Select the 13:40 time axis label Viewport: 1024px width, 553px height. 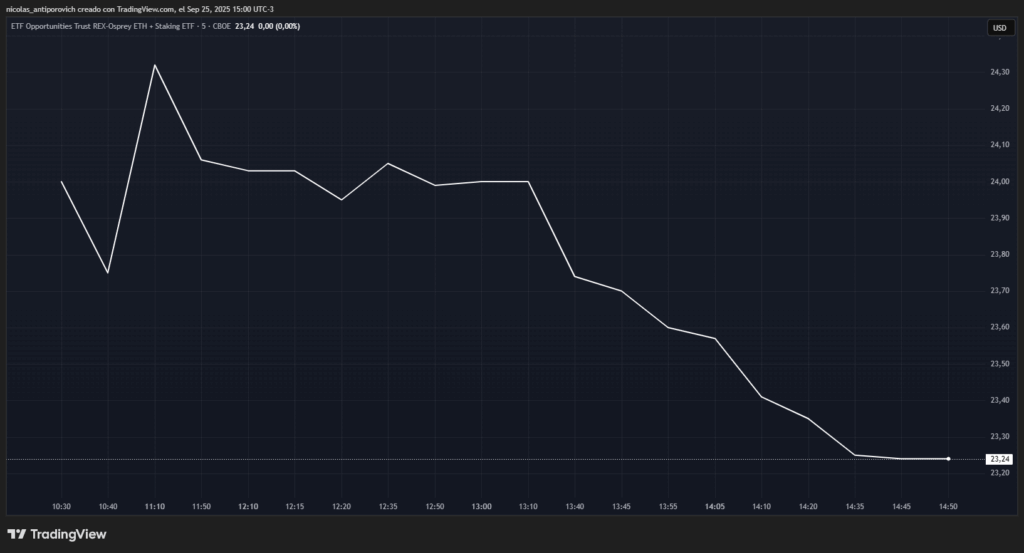coord(574,507)
